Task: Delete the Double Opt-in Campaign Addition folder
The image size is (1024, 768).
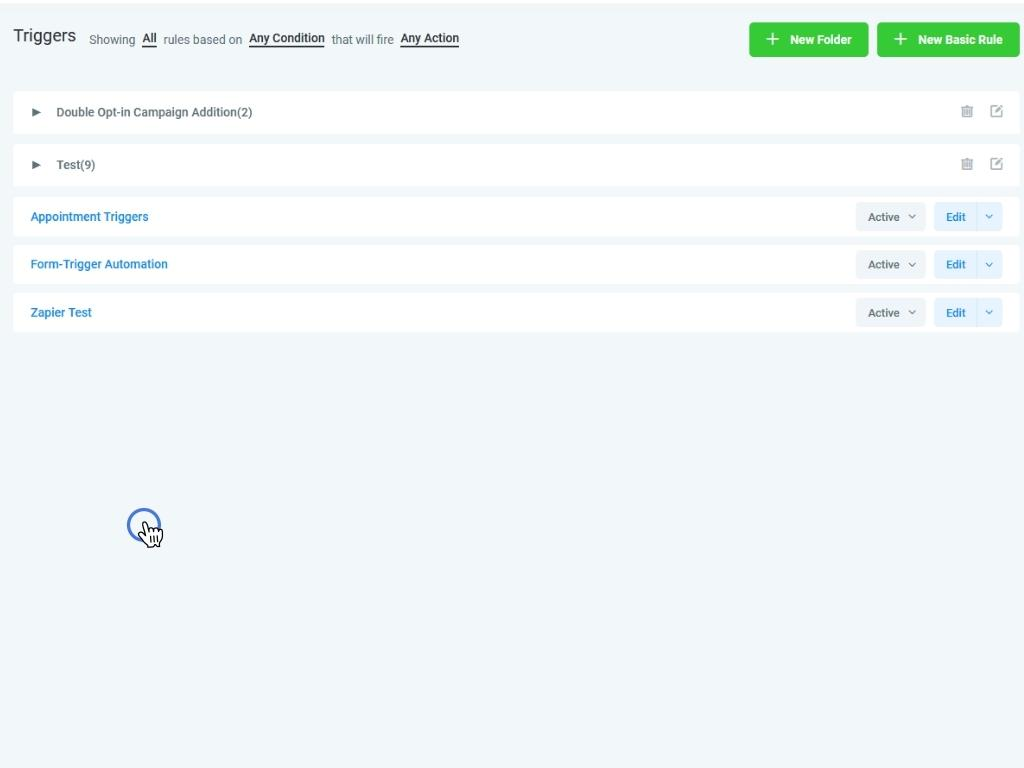Action: pyautogui.click(x=967, y=112)
